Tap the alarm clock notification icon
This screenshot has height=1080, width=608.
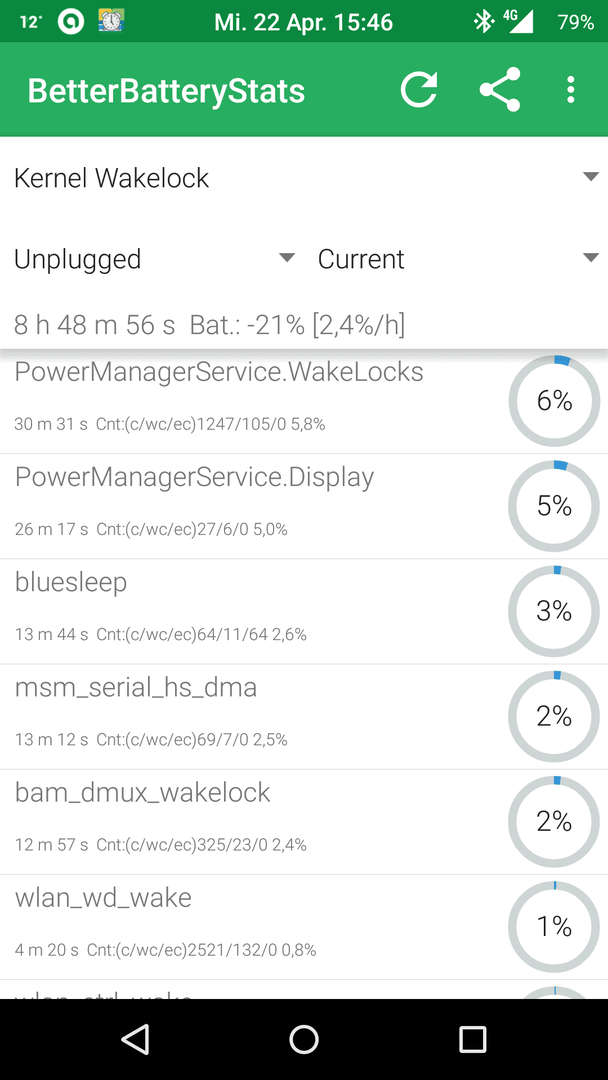click(110, 22)
